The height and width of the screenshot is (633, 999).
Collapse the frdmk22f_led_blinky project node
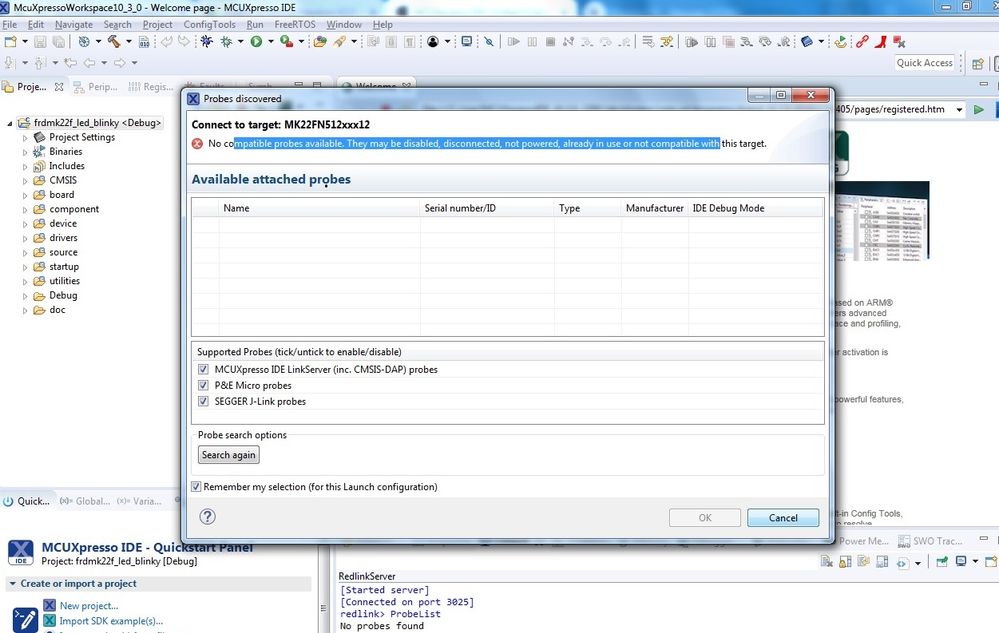10,123
